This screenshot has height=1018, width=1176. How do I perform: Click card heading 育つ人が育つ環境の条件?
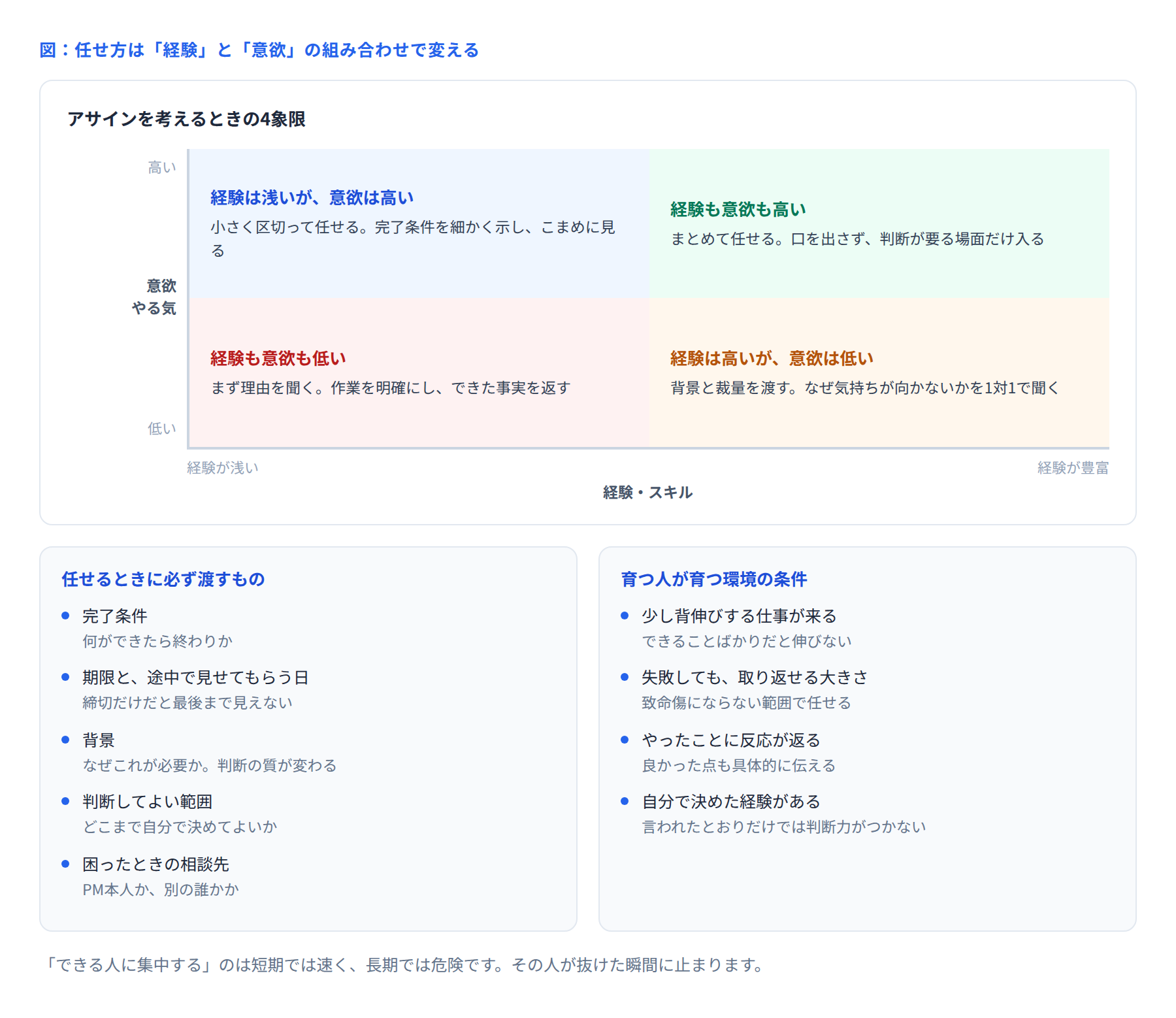coord(714,579)
